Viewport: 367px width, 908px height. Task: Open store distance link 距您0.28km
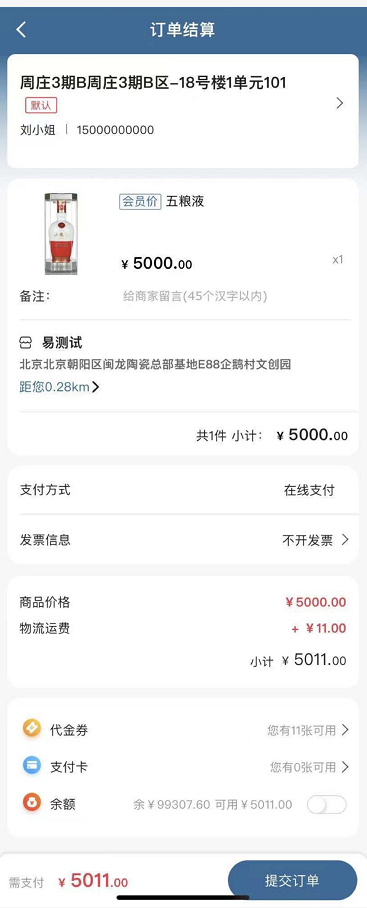click(x=60, y=387)
